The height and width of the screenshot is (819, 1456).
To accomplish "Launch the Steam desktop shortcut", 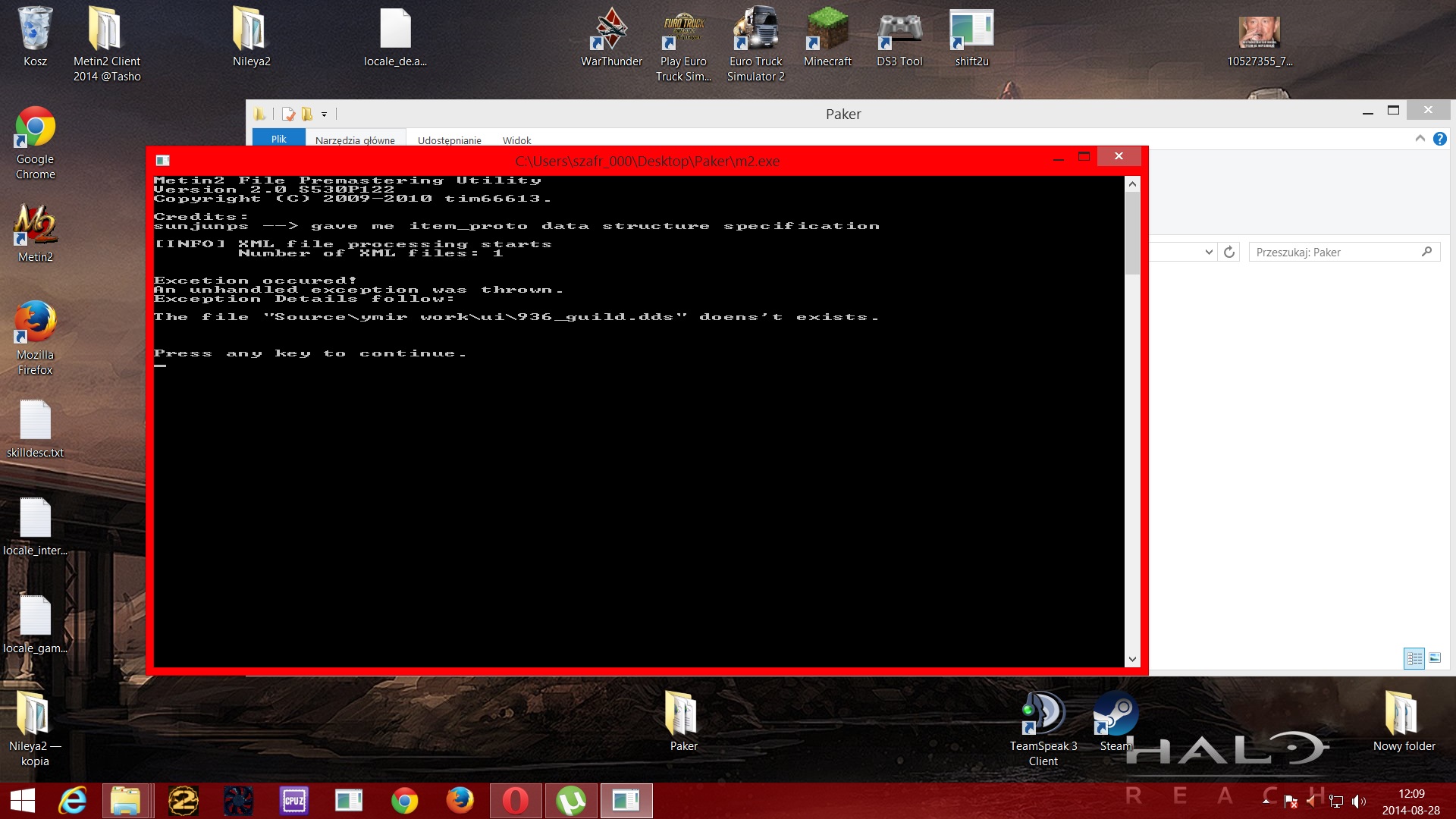I will 1116,721.
